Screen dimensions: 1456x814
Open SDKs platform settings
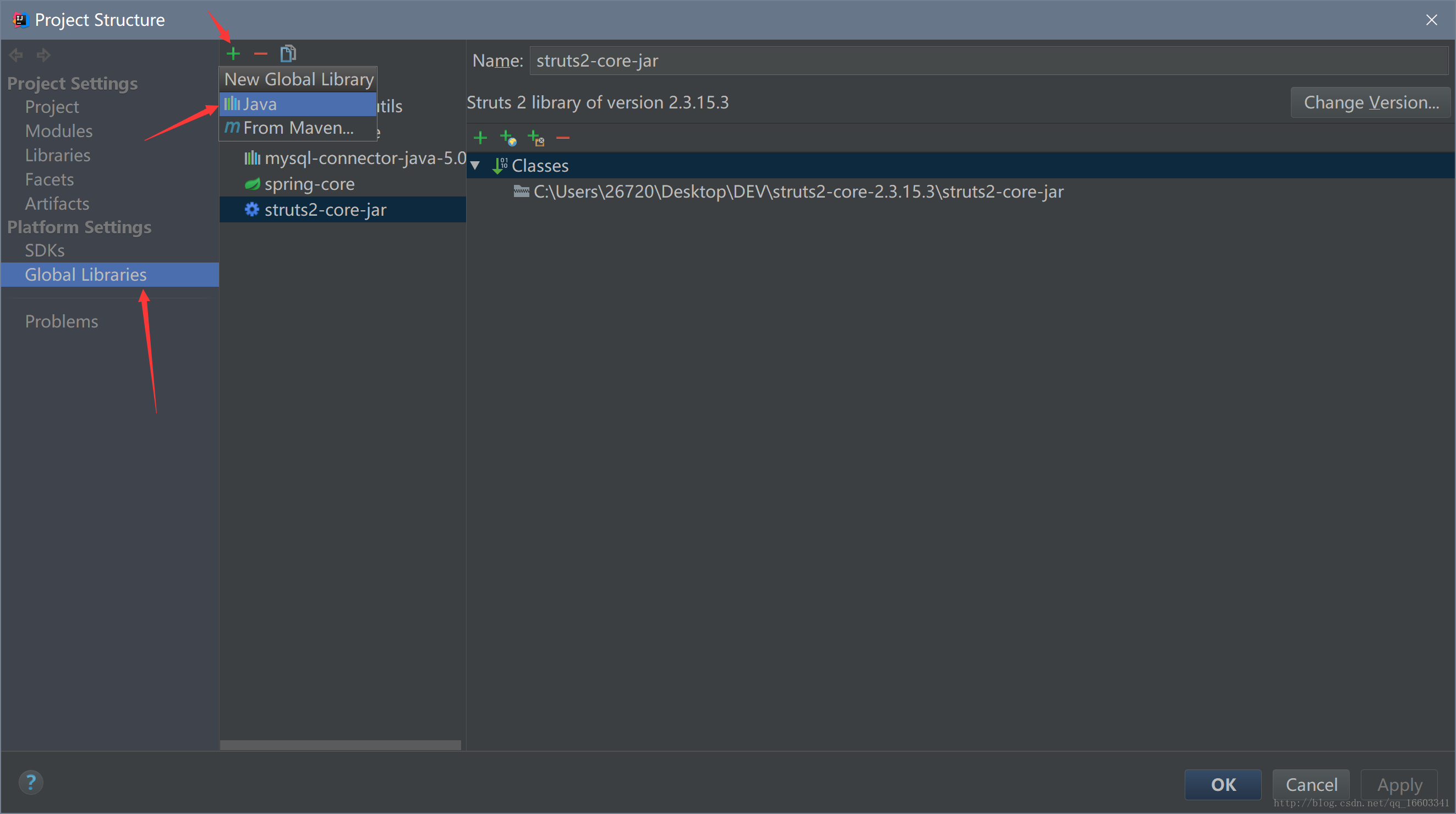(45, 250)
